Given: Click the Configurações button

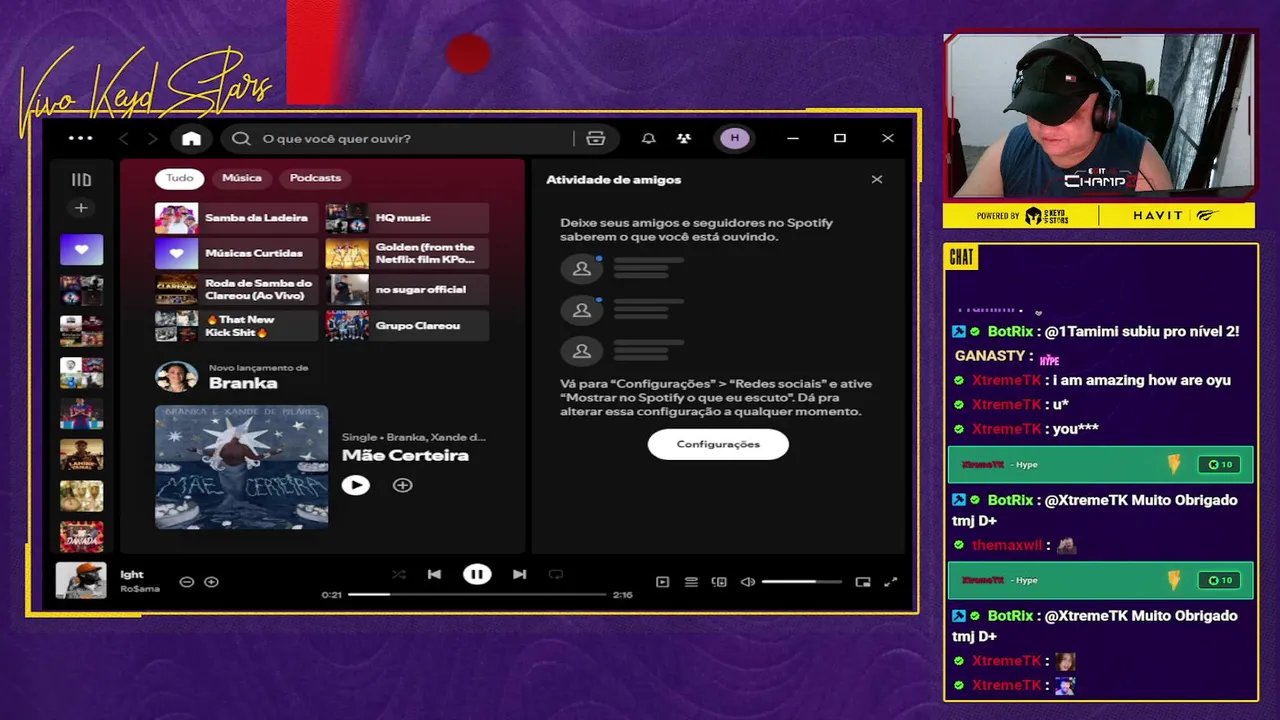Looking at the screenshot, I should coord(718,444).
